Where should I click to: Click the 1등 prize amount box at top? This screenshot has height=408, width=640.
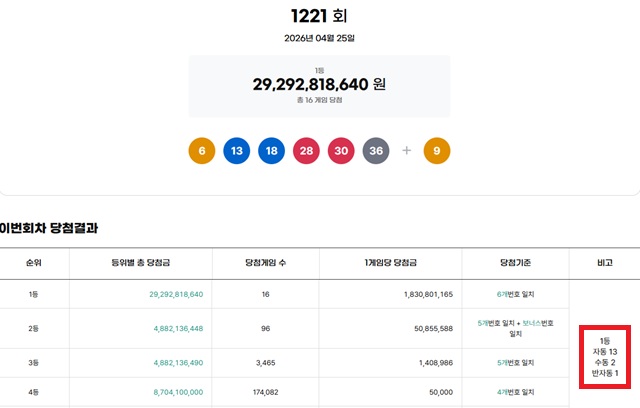(x=319, y=88)
